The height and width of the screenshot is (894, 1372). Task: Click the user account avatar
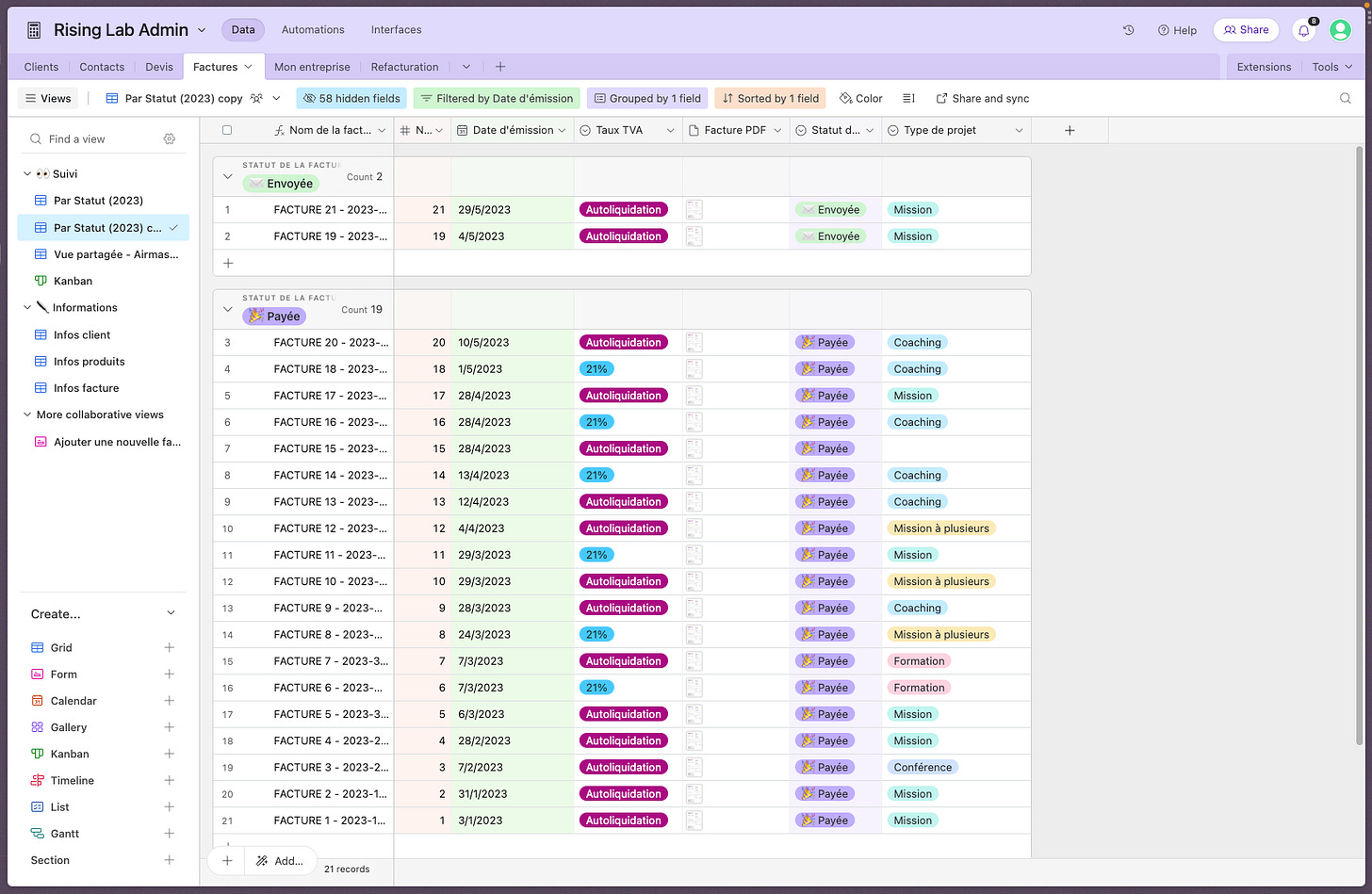[1340, 30]
